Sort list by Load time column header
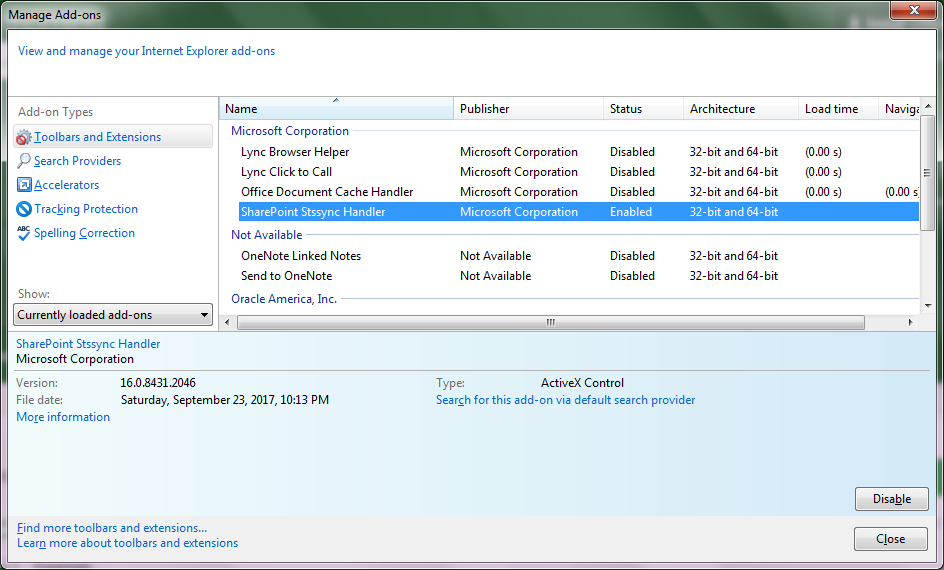This screenshot has width=944, height=570. 838,109
